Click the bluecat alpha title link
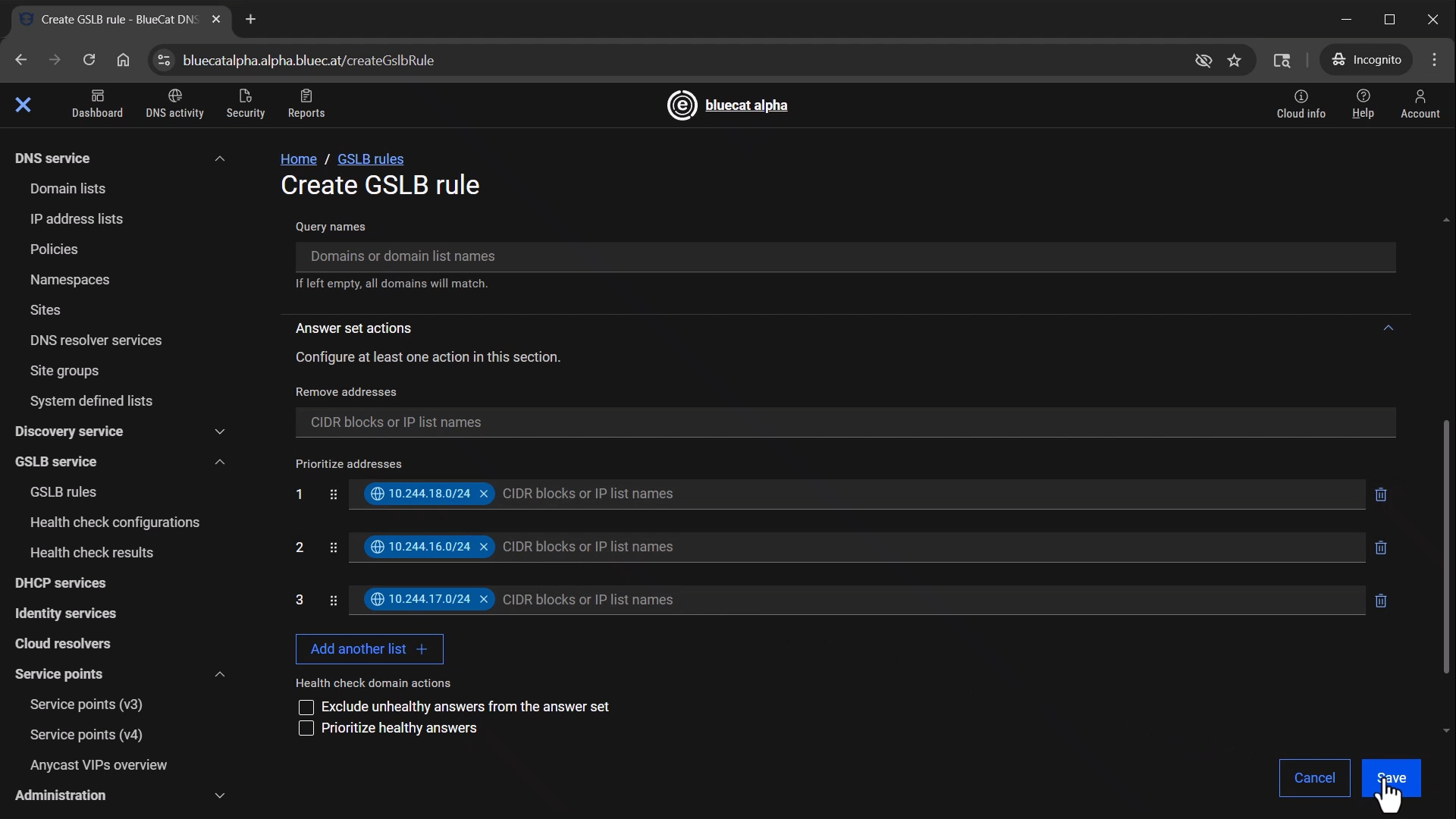The height and width of the screenshot is (819, 1456). coord(746,105)
